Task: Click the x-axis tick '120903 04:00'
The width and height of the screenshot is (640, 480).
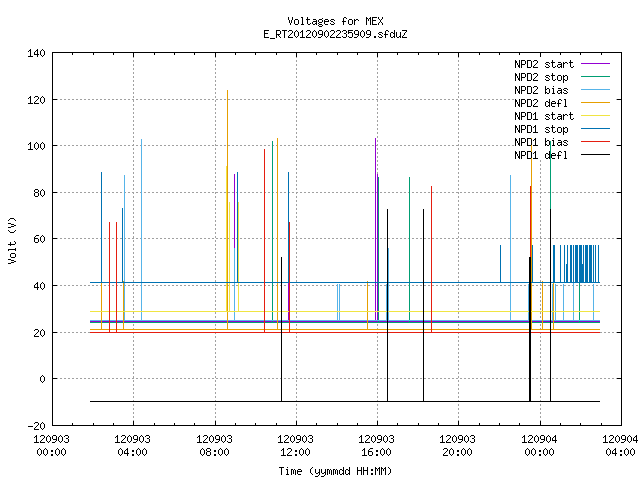Action: click(133, 446)
